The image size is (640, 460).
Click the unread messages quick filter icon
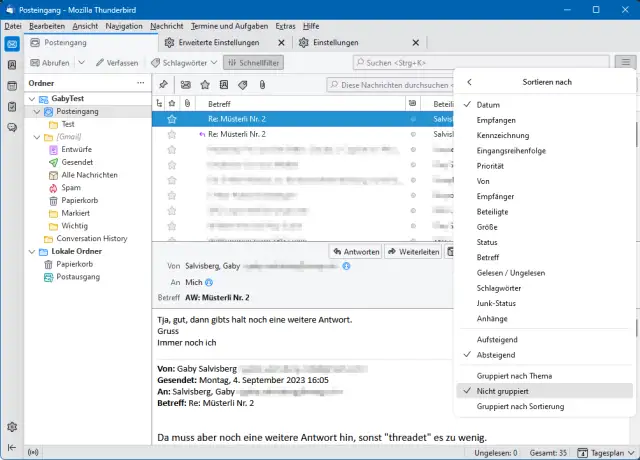tap(185, 85)
